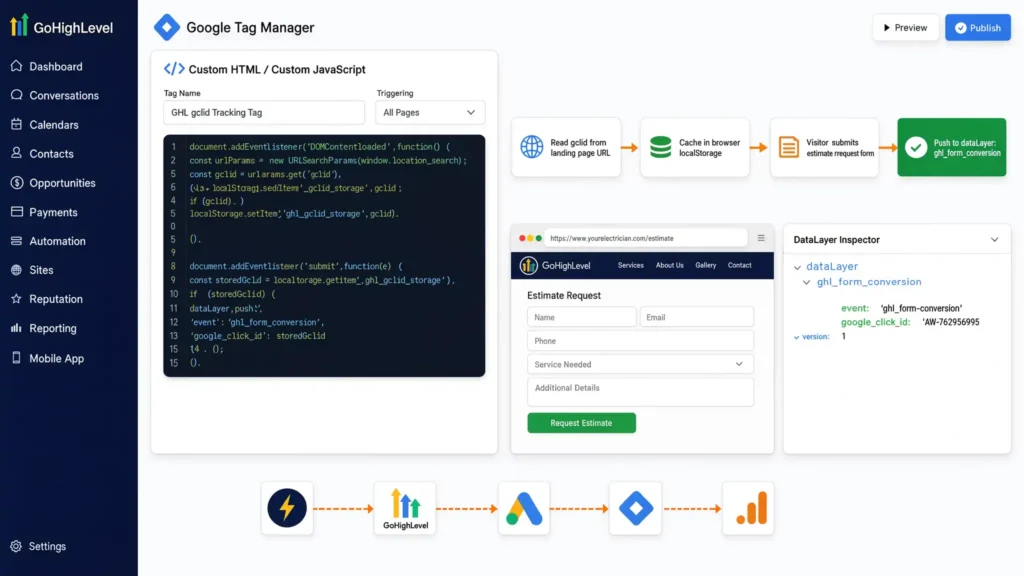Click the globe icon for Read gclid
This screenshot has width=1024, height=576.
pos(532,147)
